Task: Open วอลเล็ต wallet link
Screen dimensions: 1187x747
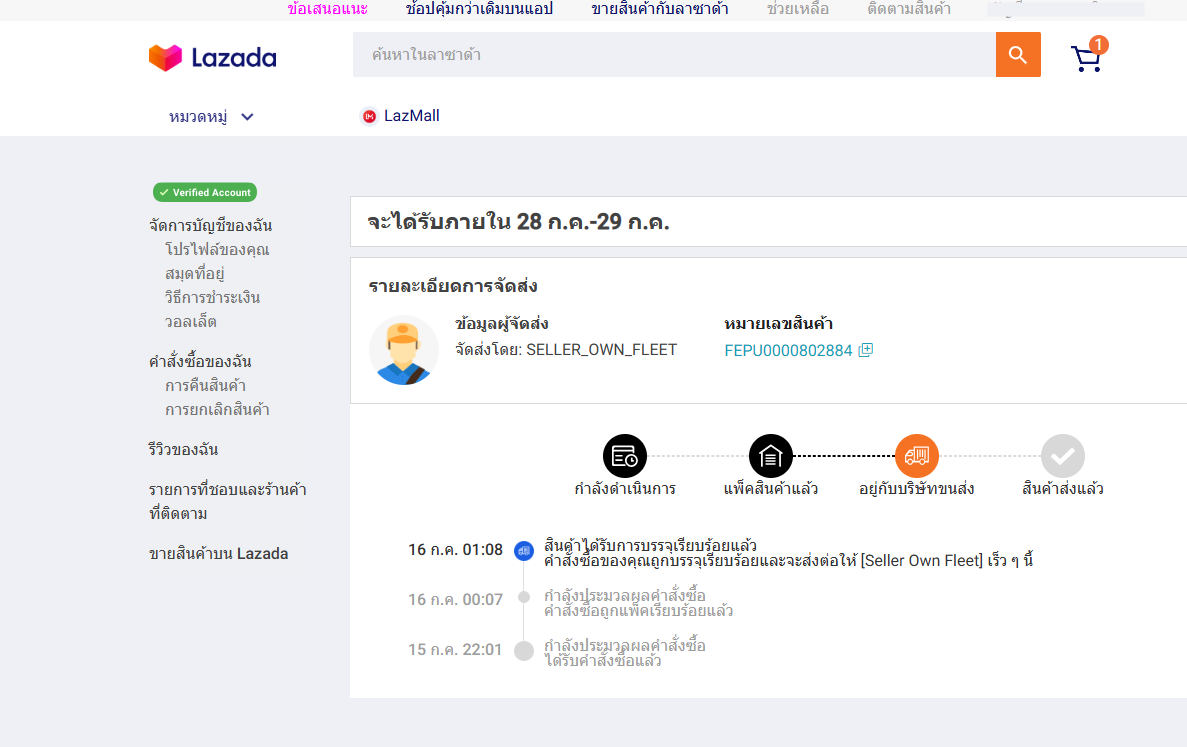Action: pos(191,322)
